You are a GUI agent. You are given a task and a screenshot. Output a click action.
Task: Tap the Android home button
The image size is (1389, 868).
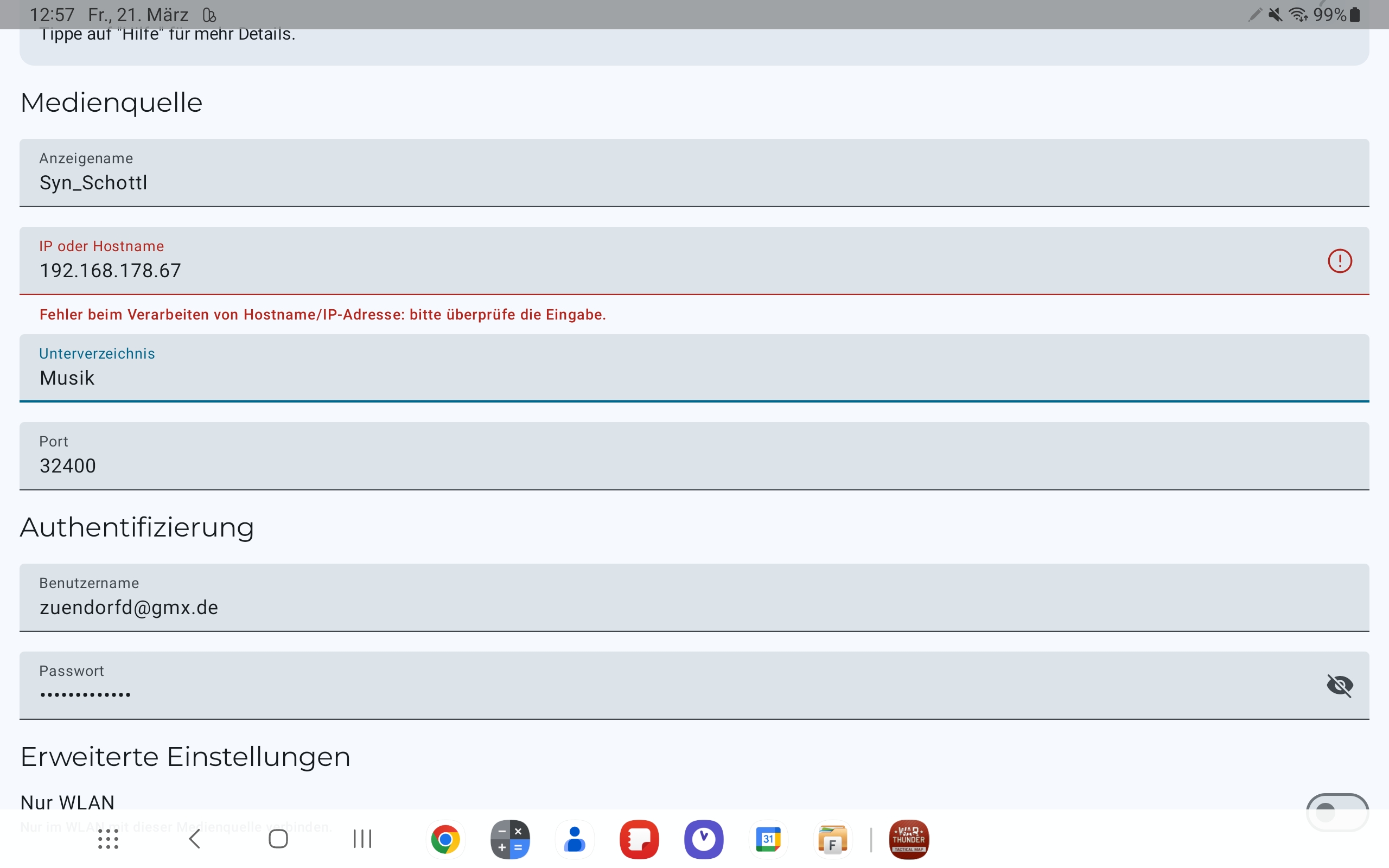pyautogui.click(x=278, y=839)
